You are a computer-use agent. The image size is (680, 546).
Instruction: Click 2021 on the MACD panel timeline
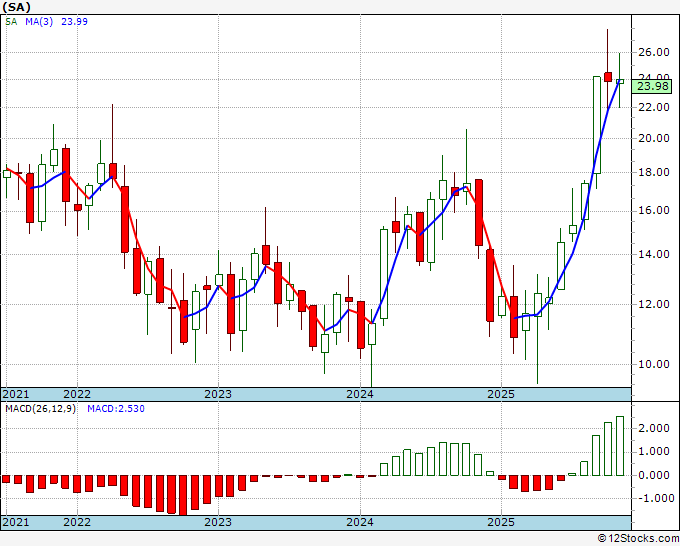pyautogui.click(x=16, y=522)
